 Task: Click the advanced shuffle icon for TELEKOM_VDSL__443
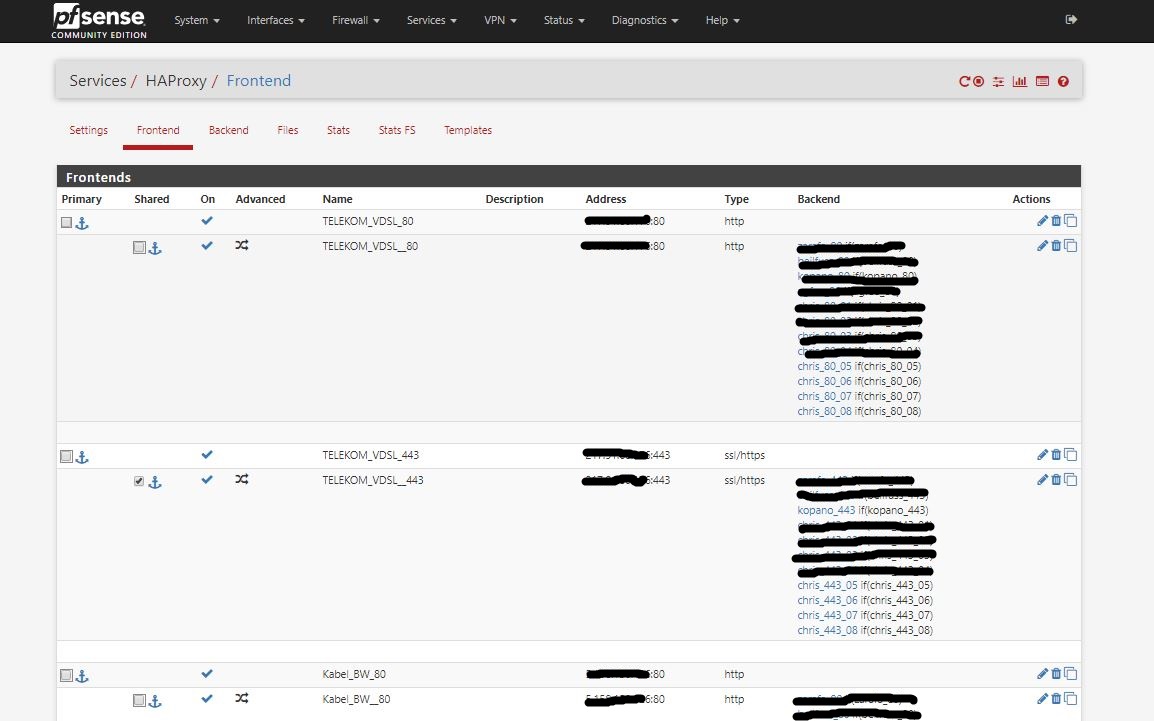pyautogui.click(x=242, y=480)
